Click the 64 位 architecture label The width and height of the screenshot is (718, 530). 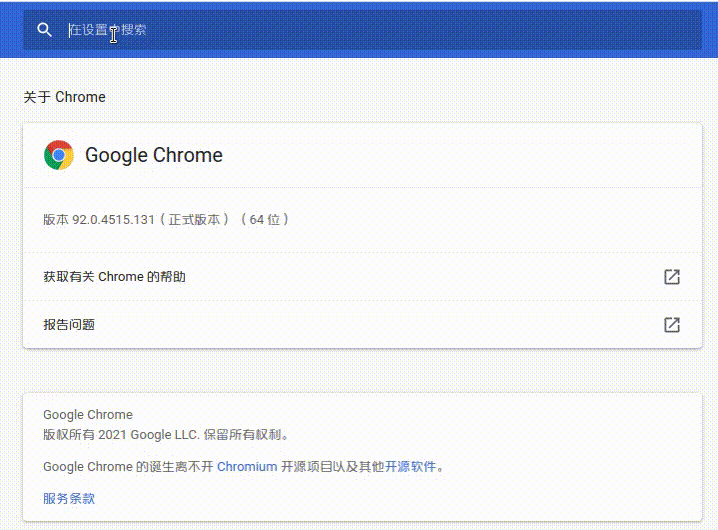[x=265, y=219]
